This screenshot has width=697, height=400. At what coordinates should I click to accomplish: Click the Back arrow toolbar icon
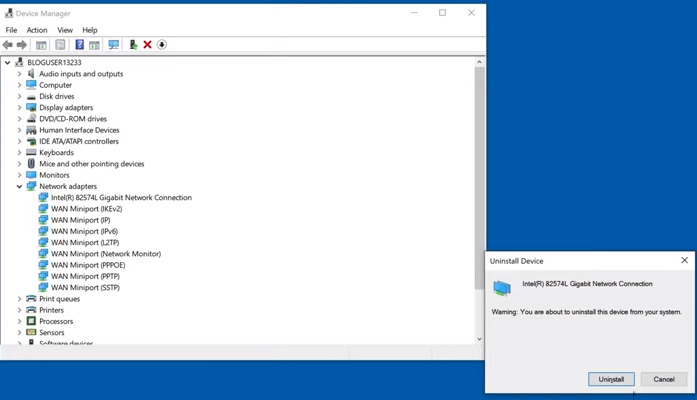[8, 44]
